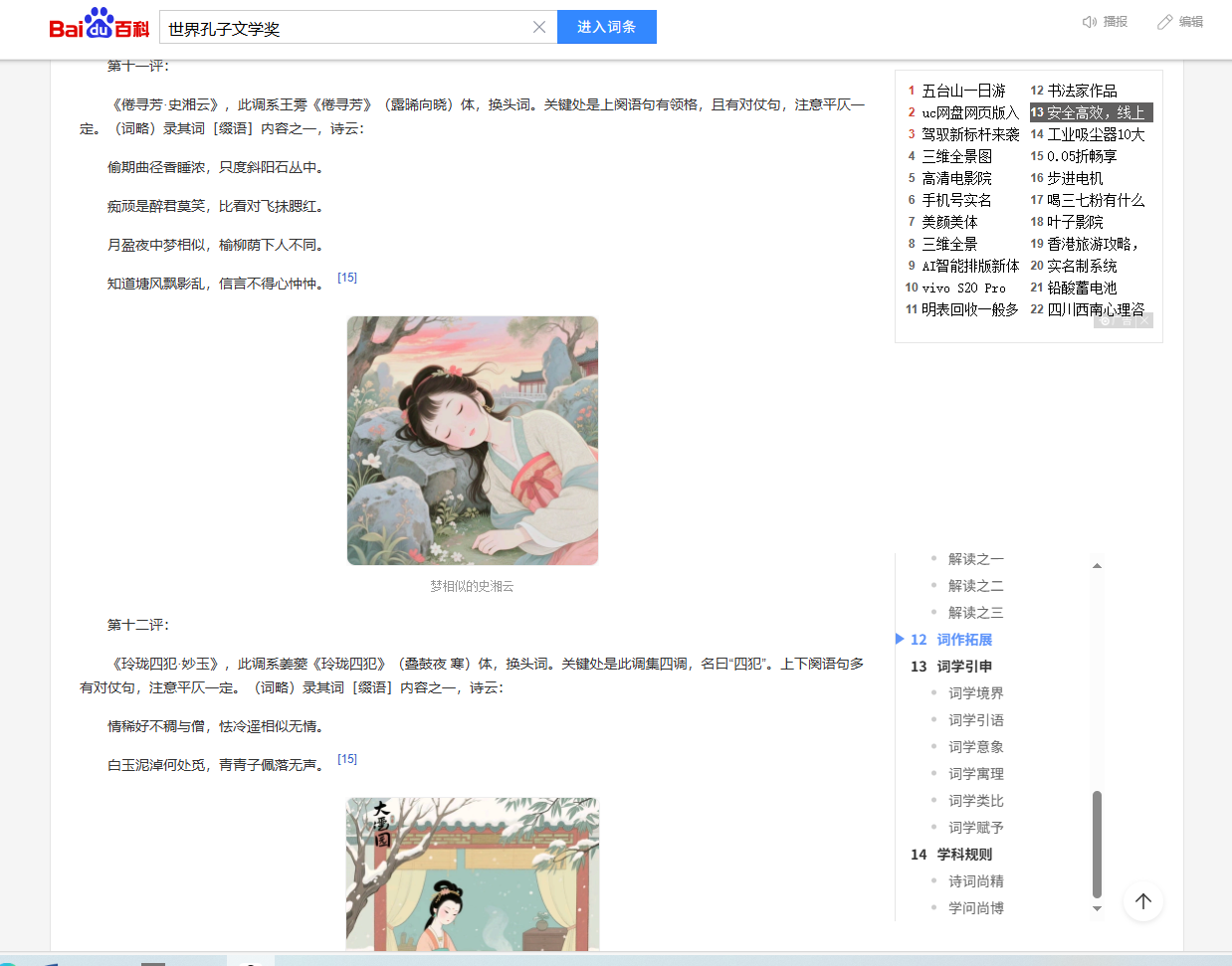Viewport: 1232px width, 966px height.
Task: Click the catalog scrollbar up arrow
Action: click(1097, 566)
